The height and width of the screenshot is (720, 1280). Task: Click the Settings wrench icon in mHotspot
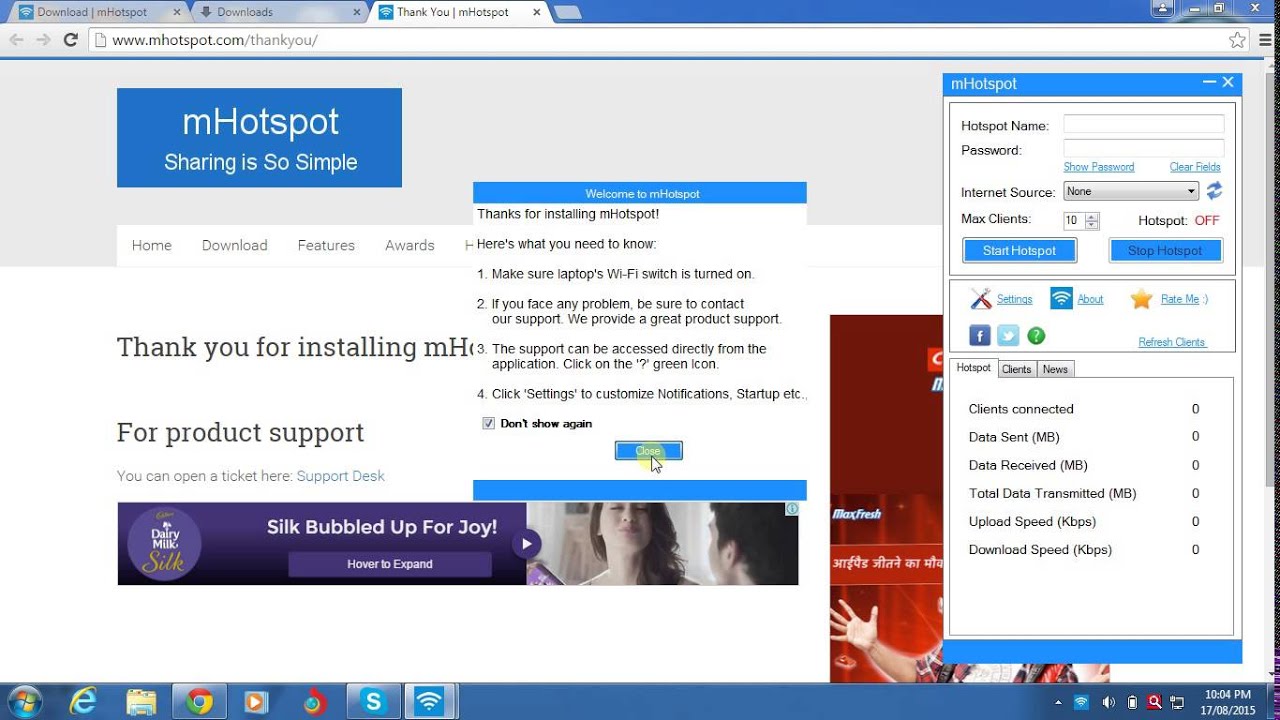click(980, 298)
